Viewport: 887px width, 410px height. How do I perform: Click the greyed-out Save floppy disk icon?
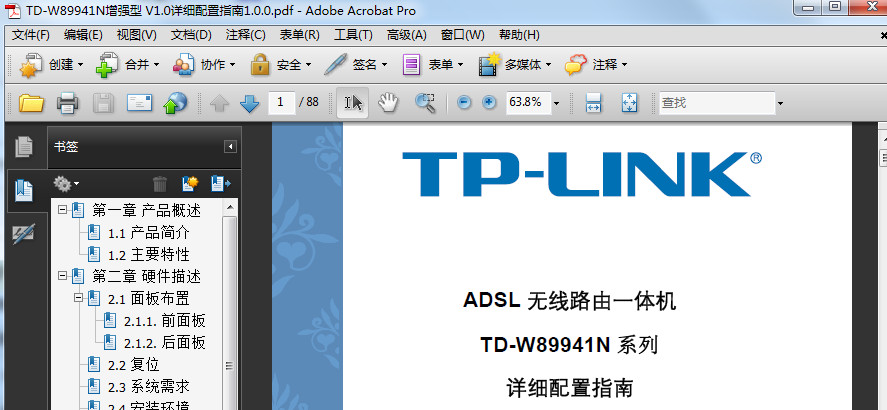pos(103,102)
